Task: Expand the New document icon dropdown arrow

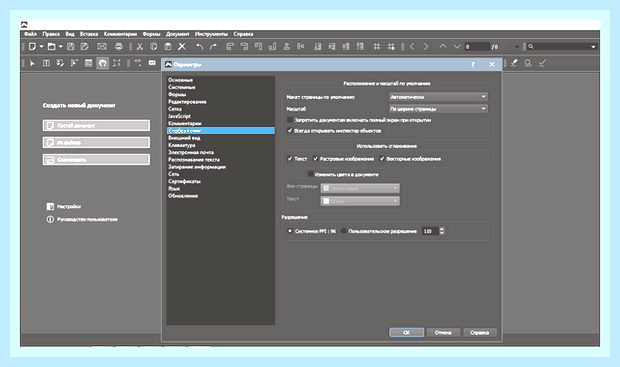Action: point(41,47)
